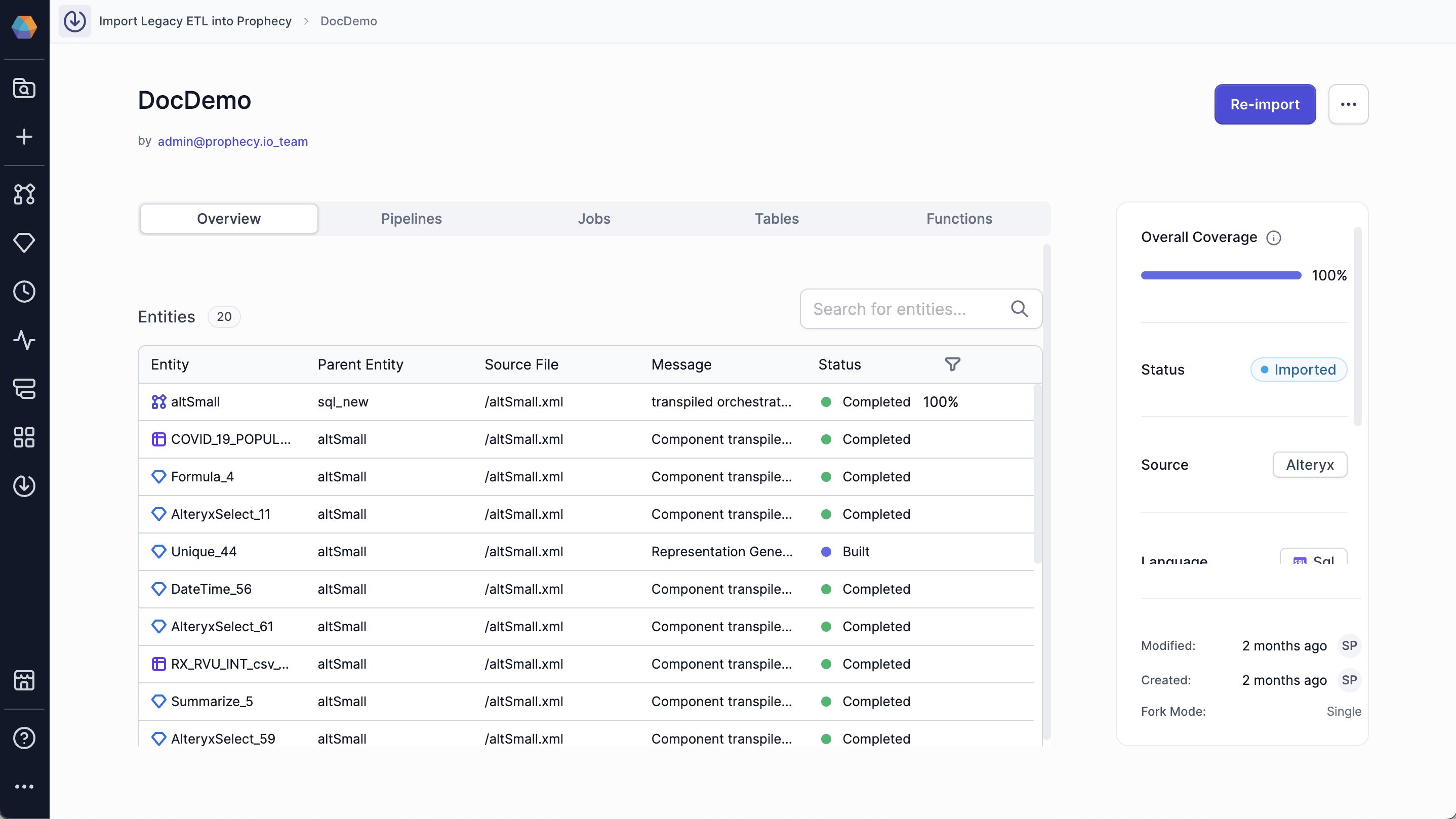Click the Overall Coverage info icon

1273,238
